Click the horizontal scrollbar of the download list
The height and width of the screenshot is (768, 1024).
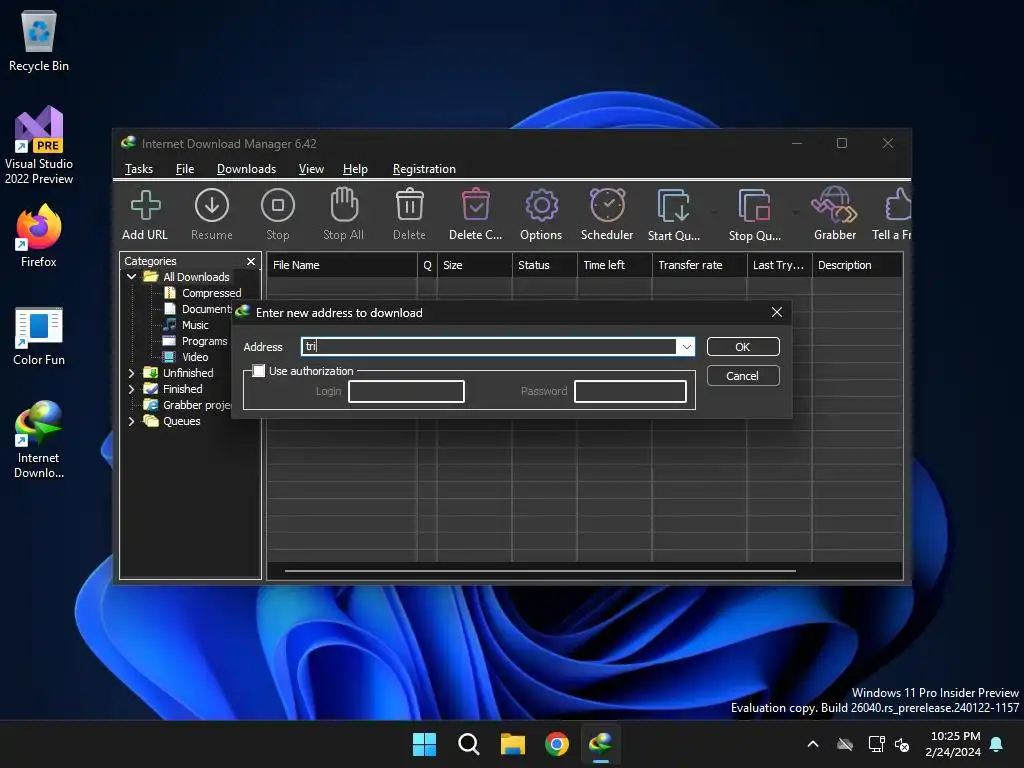[540, 571]
